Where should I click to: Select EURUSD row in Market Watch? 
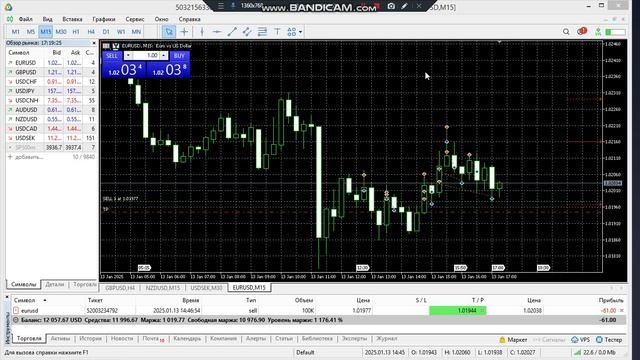pos(51,63)
